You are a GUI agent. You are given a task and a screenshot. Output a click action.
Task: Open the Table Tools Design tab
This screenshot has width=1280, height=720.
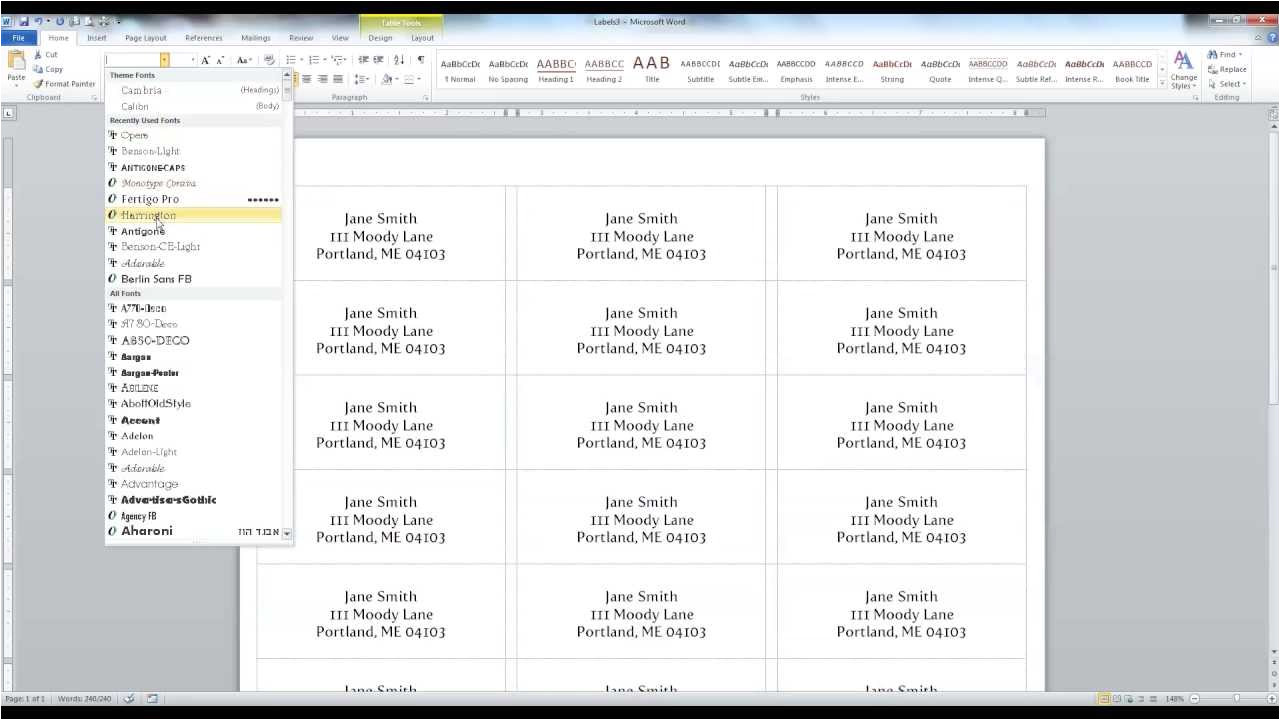point(381,37)
